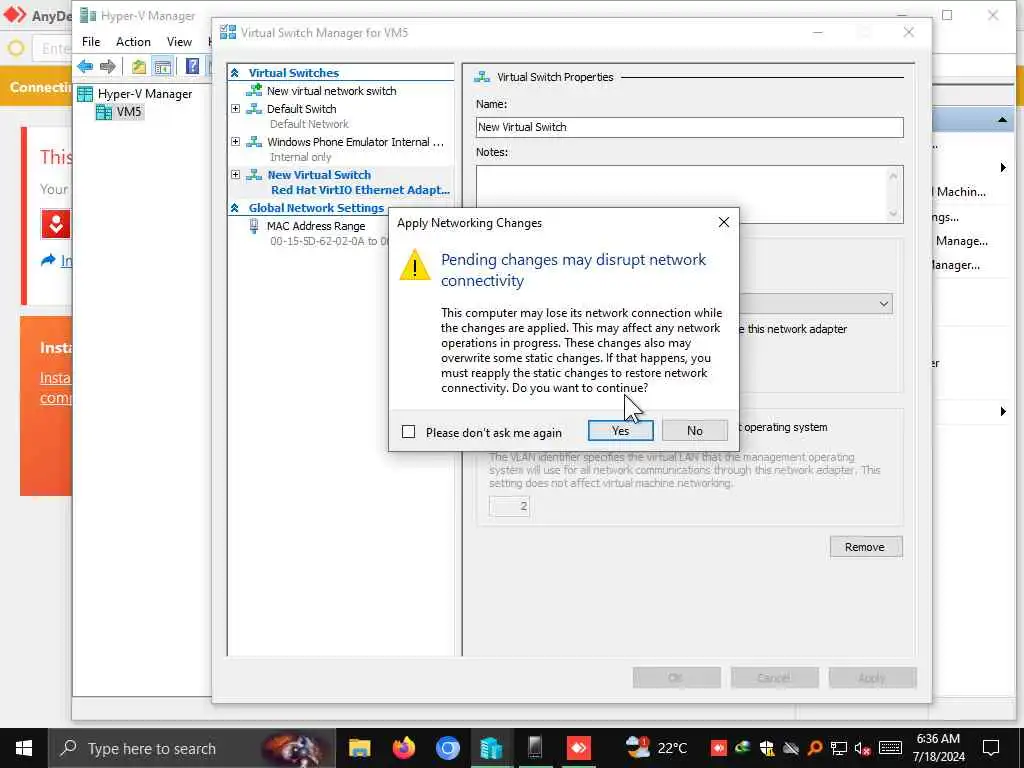Open the File menu in Hyper-V Manager

91,42
